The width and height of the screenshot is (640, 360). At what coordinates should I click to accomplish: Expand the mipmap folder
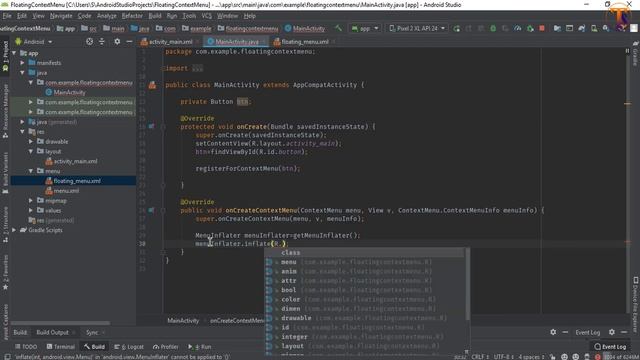pyautogui.click(x=31, y=200)
